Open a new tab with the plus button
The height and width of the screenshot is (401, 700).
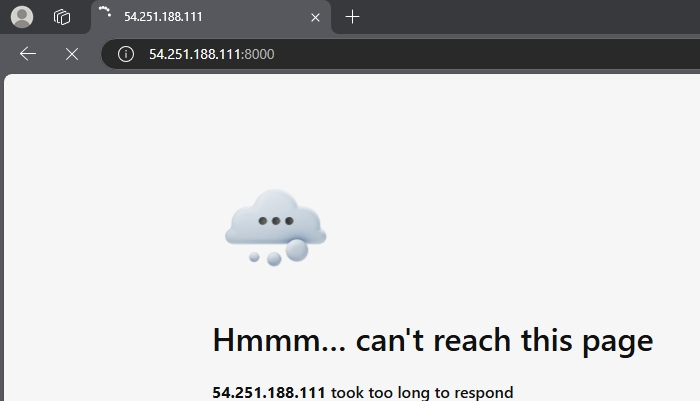coord(352,17)
